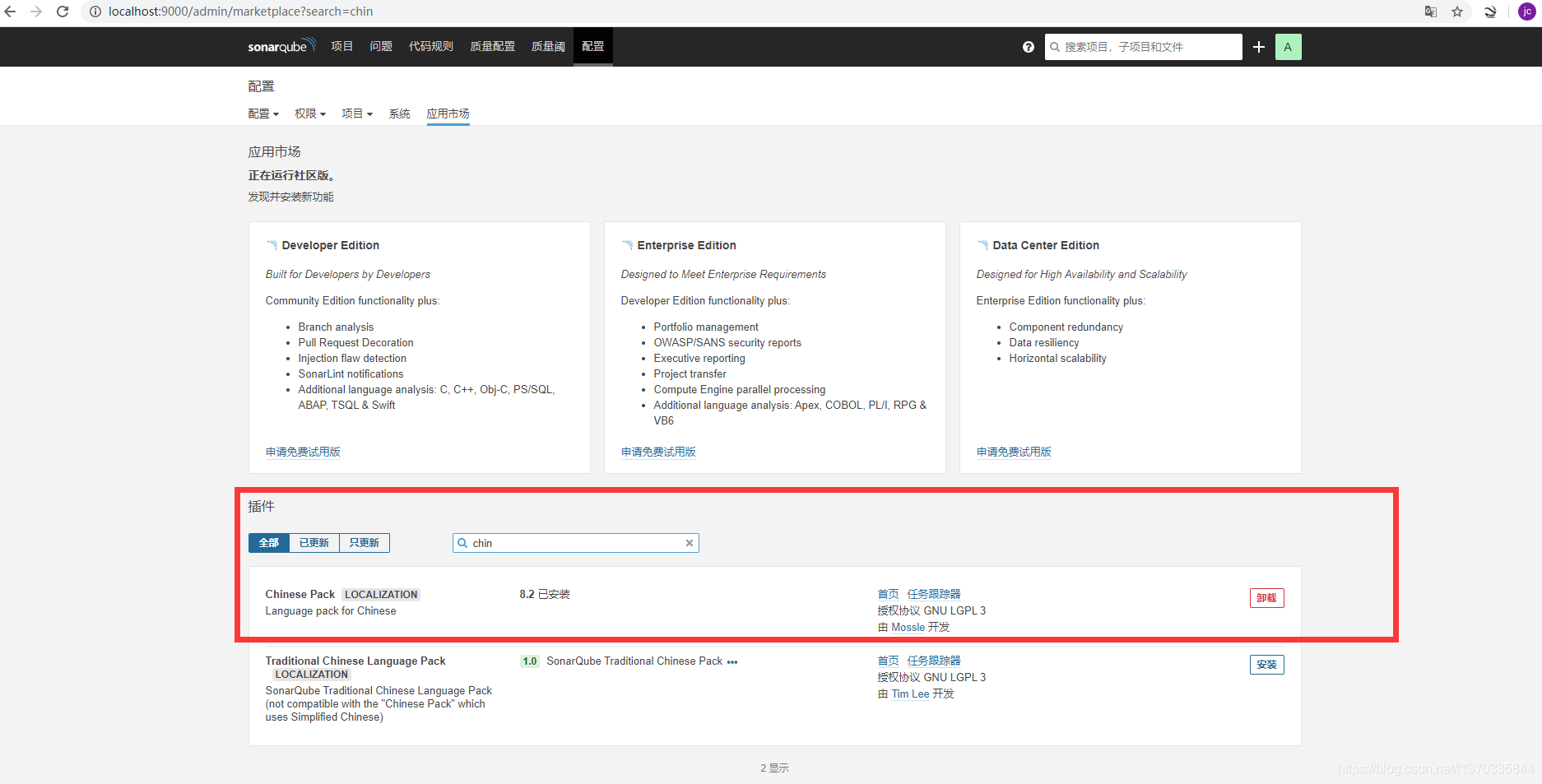Image resolution: width=1542 pixels, height=784 pixels.
Task: Switch to the 系统 tab
Action: tap(399, 114)
